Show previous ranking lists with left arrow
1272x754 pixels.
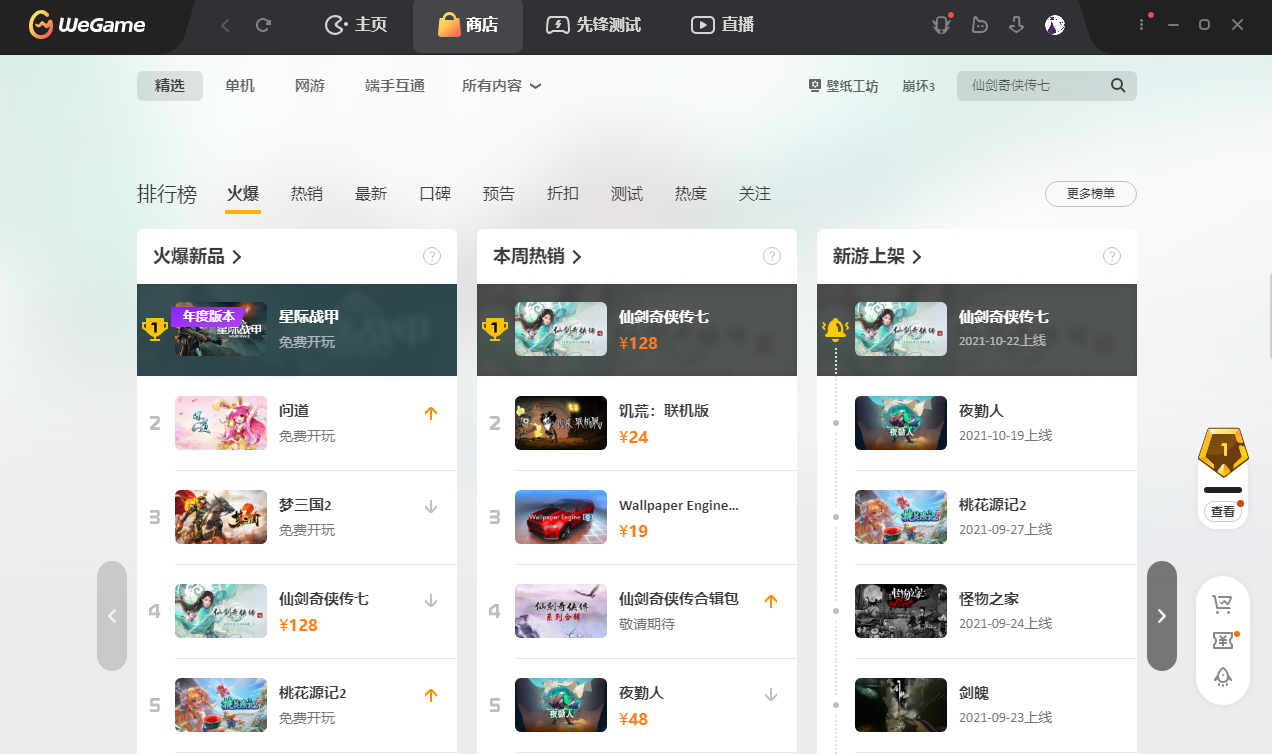[x=112, y=616]
